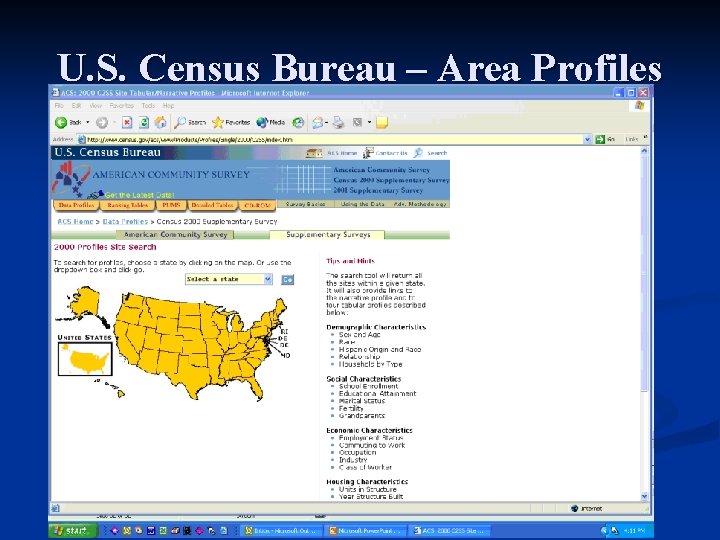Click the Using the Data link
Viewport: 720px width, 540px height.
point(362,204)
